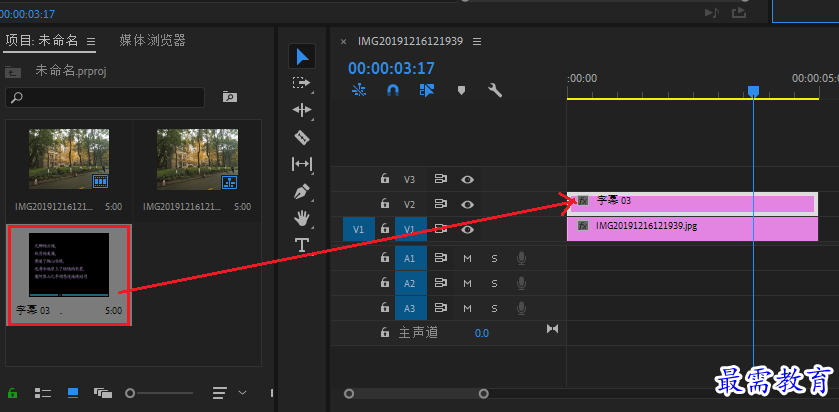Enable voice-over record on A1
The width and height of the screenshot is (839, 412).
pyautogui.click(x=521, y=258)
